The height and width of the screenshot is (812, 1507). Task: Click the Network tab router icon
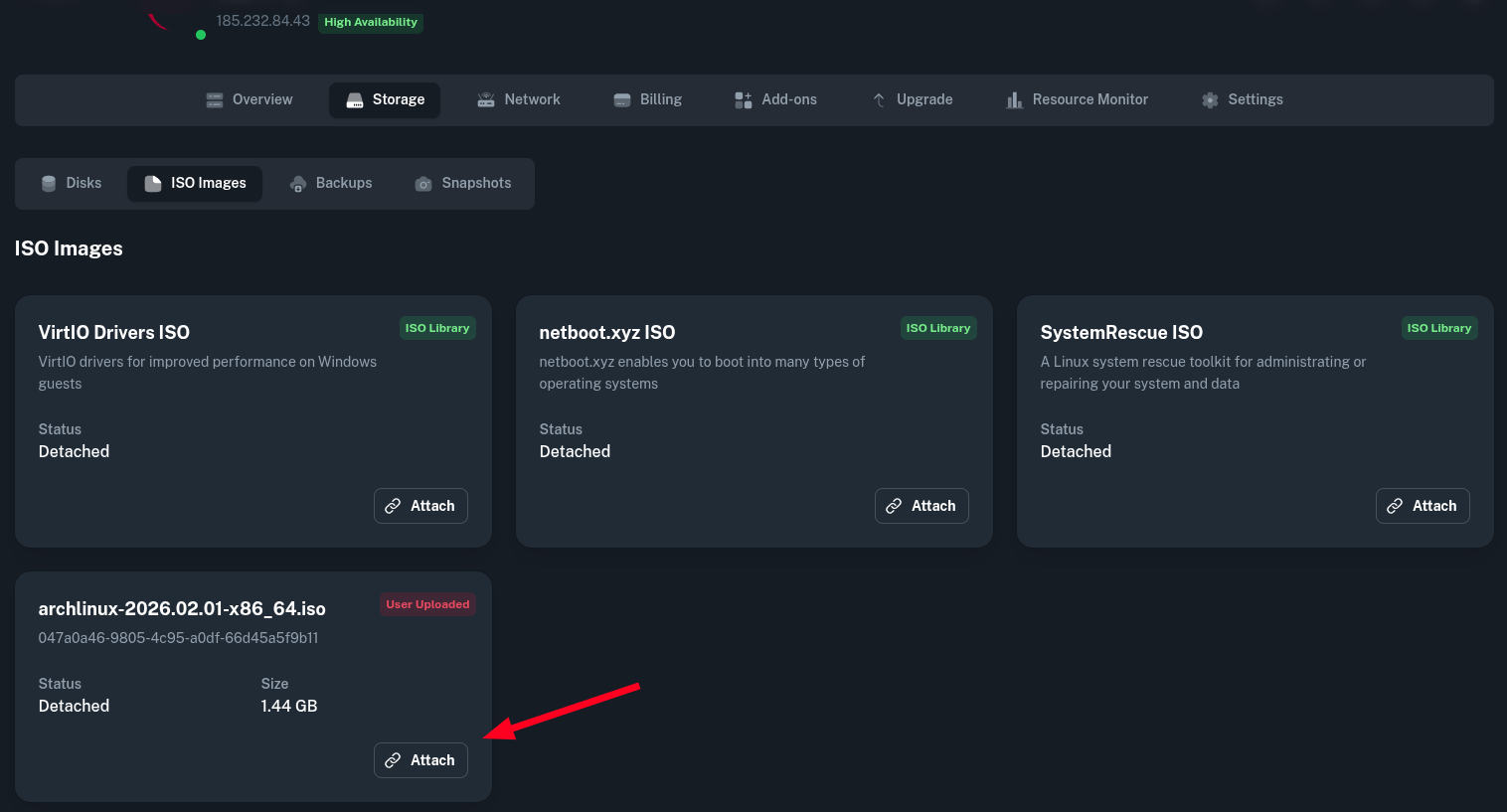point(486,100)
